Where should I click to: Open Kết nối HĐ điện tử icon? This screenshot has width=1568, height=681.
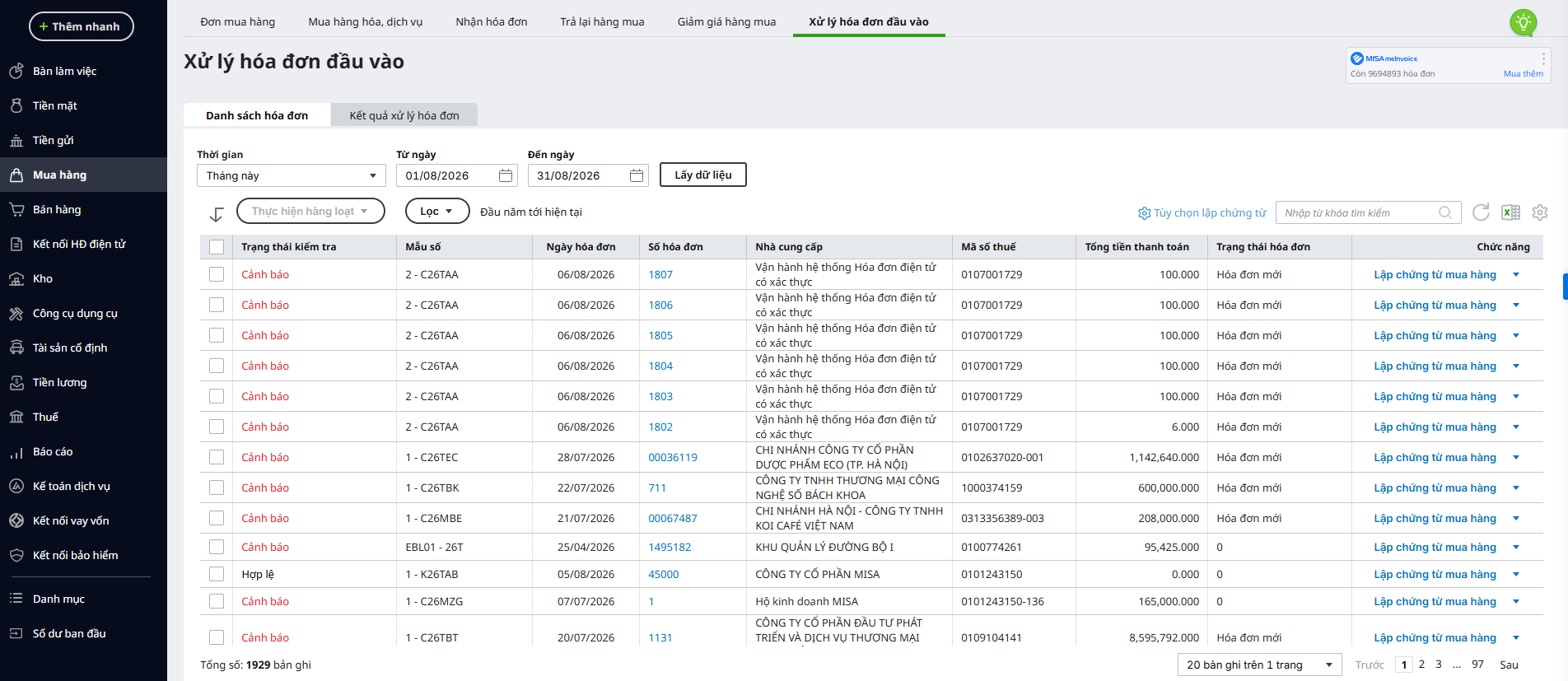(16, 244)
